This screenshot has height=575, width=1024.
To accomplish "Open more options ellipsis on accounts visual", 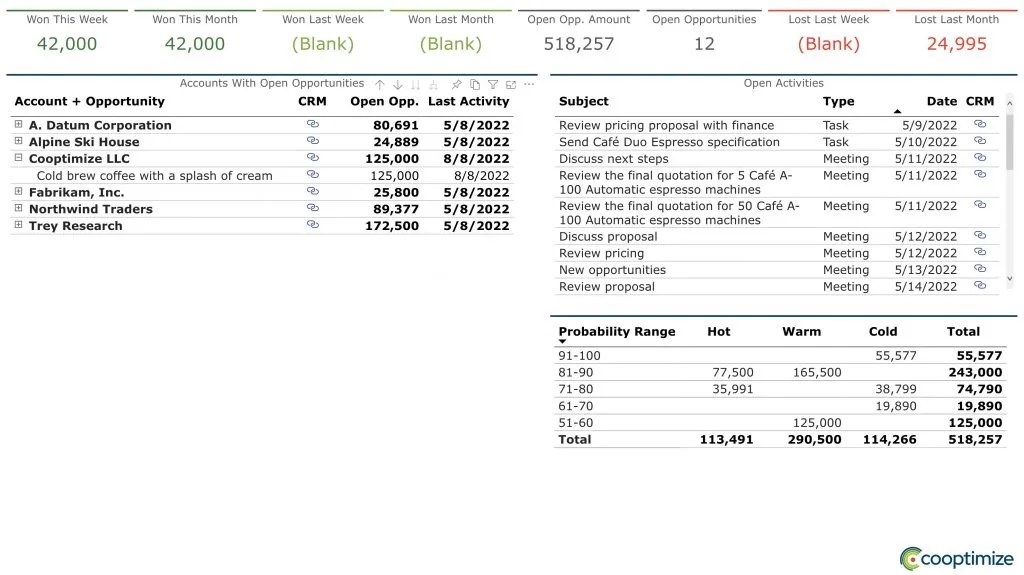I will tap(529, 85).
